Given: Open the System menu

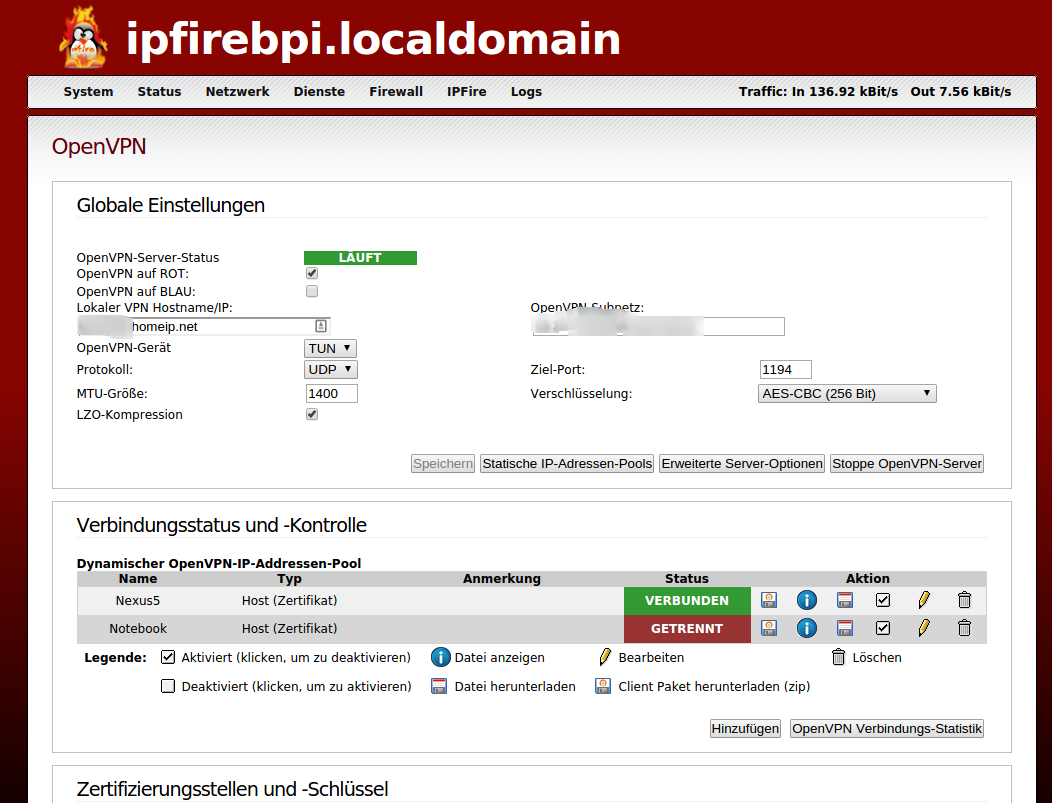Looking at the screenshot, I should coord(89,92).
